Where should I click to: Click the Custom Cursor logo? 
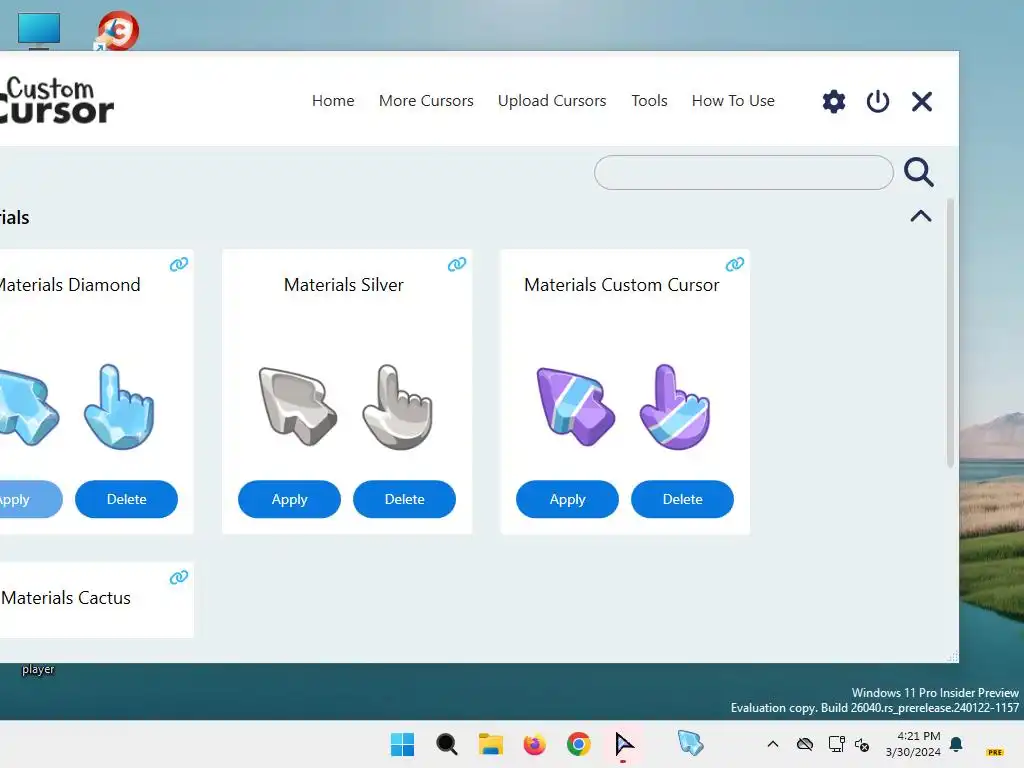(56, 100)
